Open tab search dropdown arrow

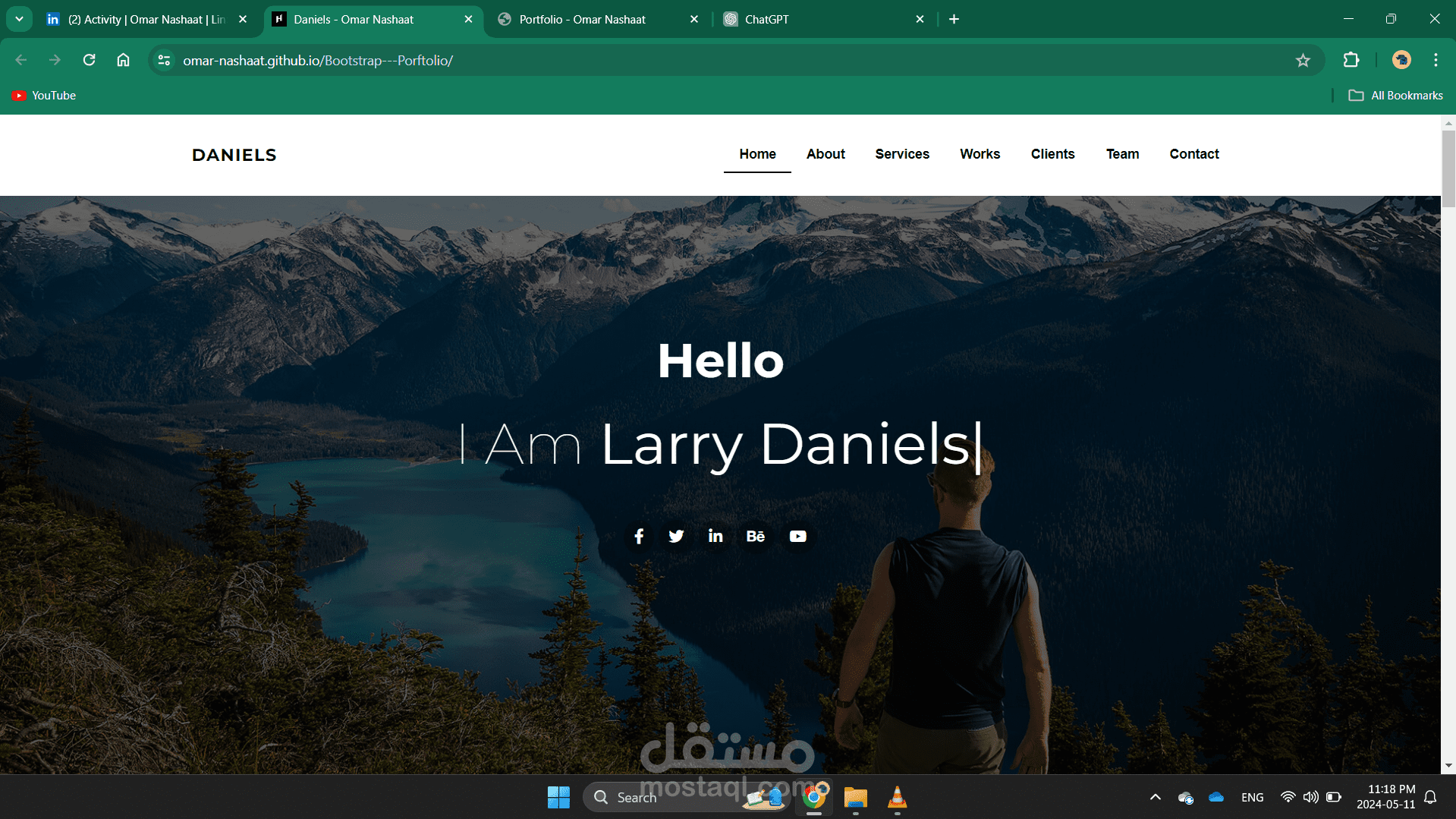pos(19,19)
